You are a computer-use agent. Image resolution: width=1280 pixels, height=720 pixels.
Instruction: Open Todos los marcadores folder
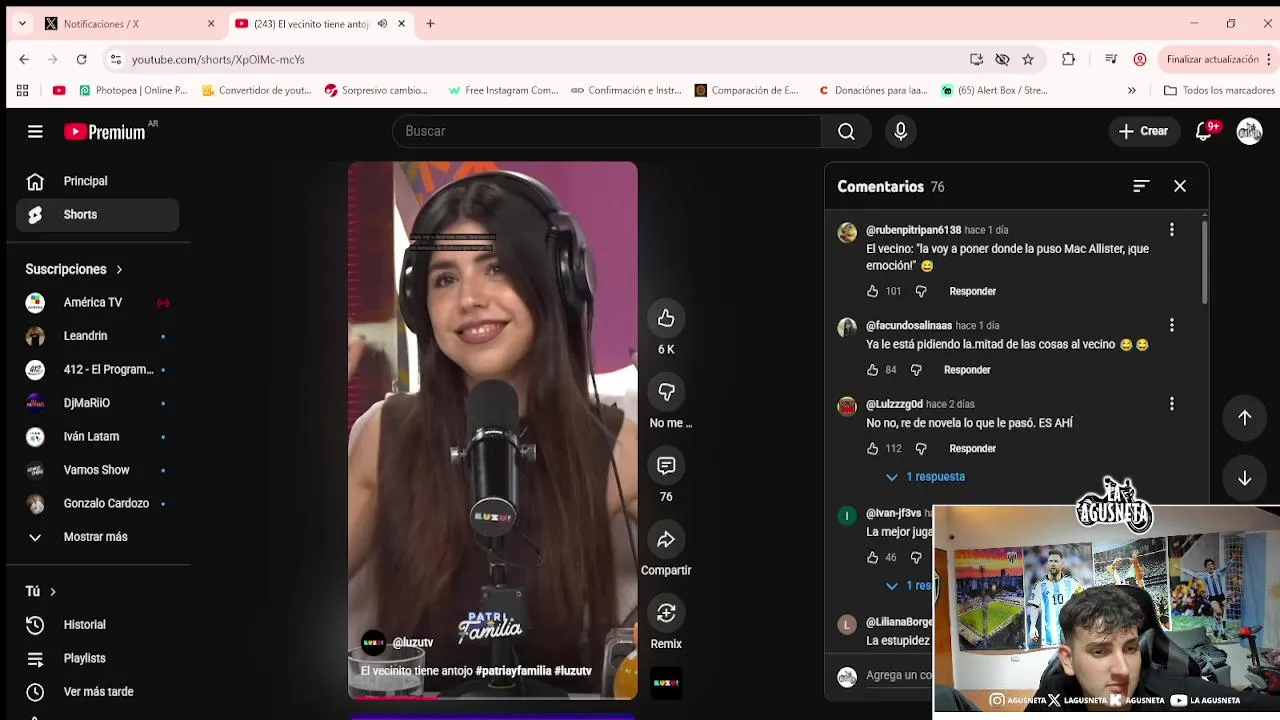(x=1219, y=90)
